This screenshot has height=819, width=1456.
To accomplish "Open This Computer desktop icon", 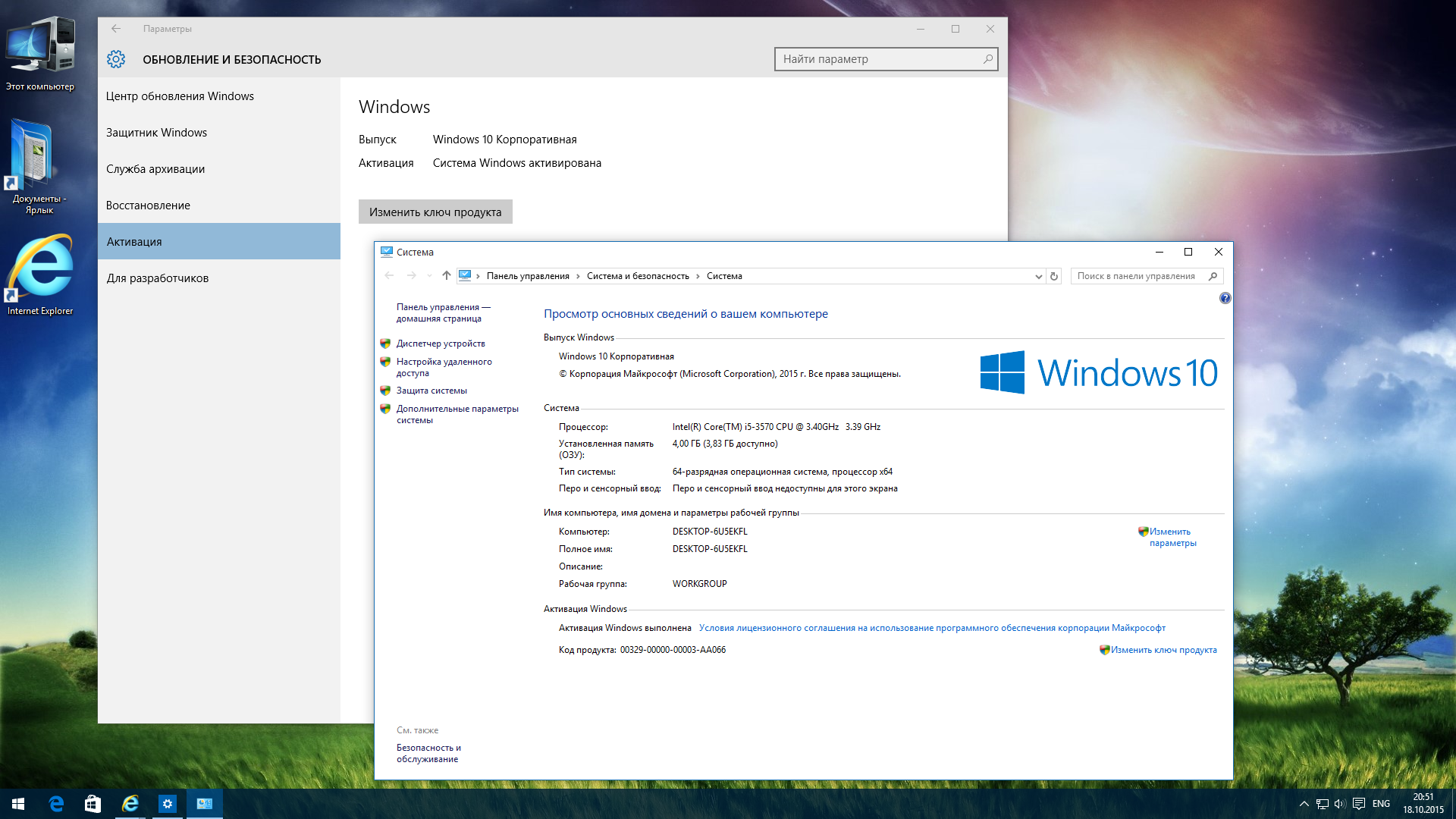I will point(40,53).
